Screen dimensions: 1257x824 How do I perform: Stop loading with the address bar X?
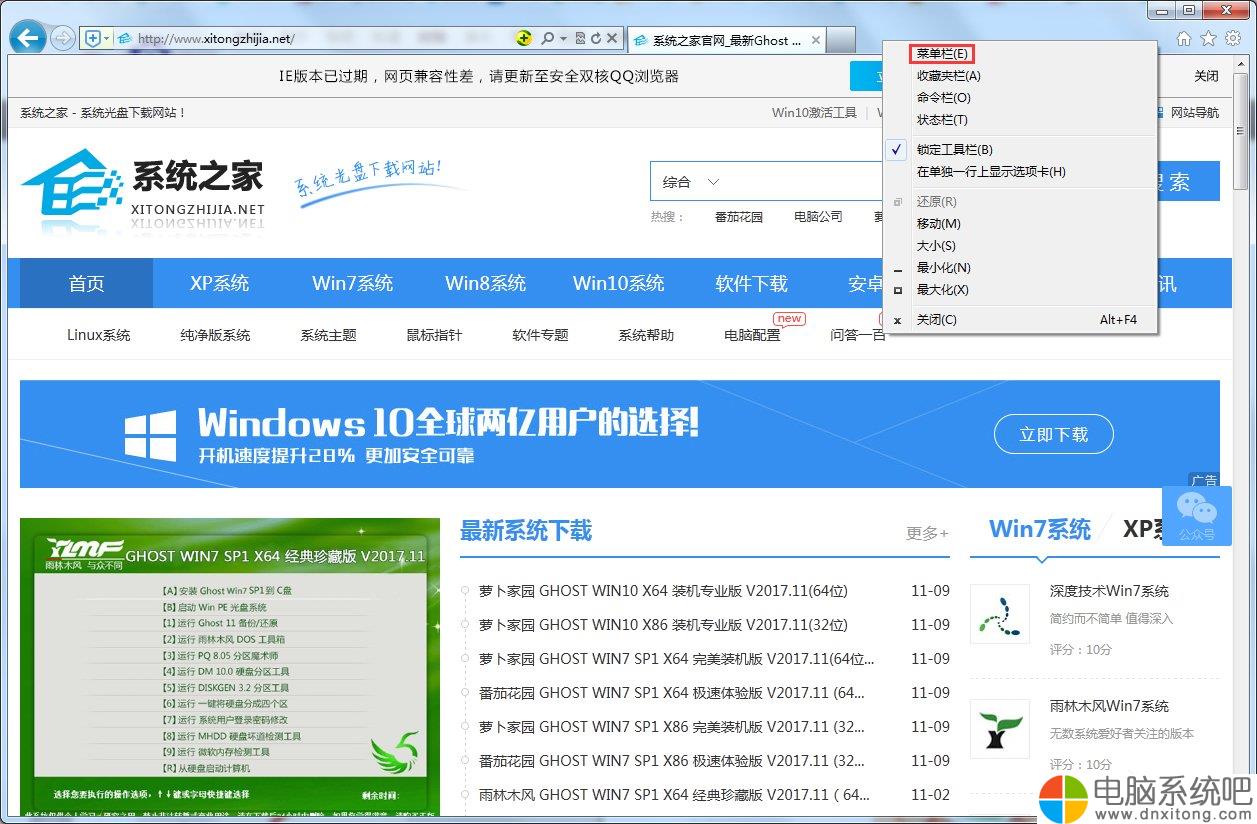[612, 39]
